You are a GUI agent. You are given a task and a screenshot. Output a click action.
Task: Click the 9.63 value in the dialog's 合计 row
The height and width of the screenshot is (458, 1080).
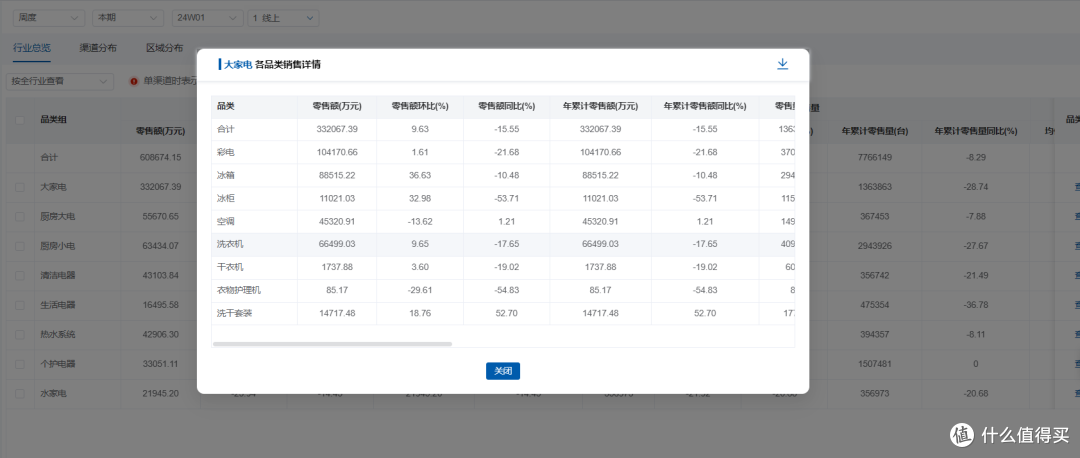pos(419,129)
